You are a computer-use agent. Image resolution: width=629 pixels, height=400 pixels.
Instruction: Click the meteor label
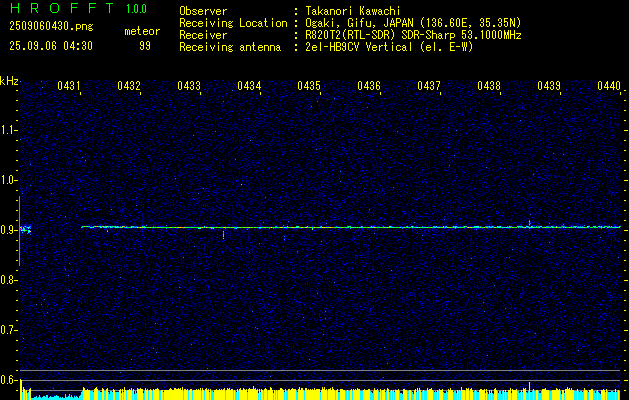tap(142, 31)
